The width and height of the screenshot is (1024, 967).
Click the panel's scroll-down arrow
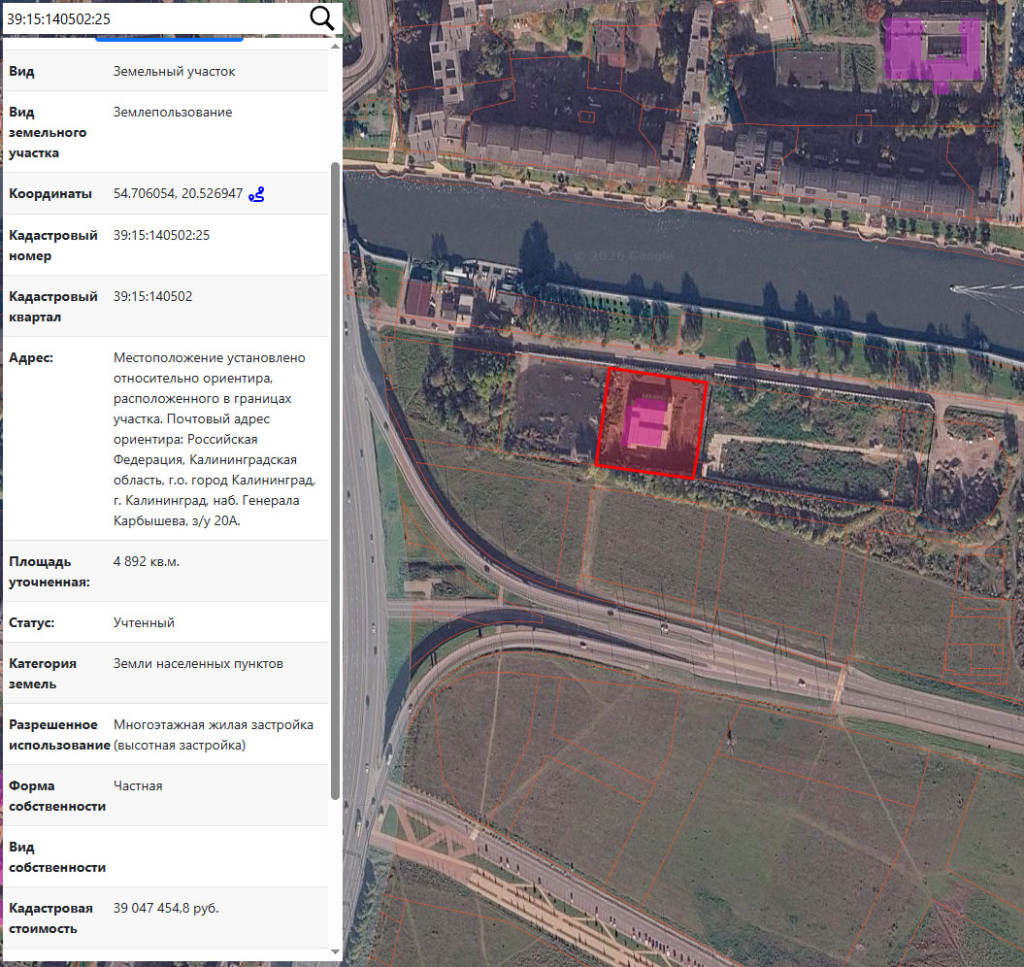[336, 952]
